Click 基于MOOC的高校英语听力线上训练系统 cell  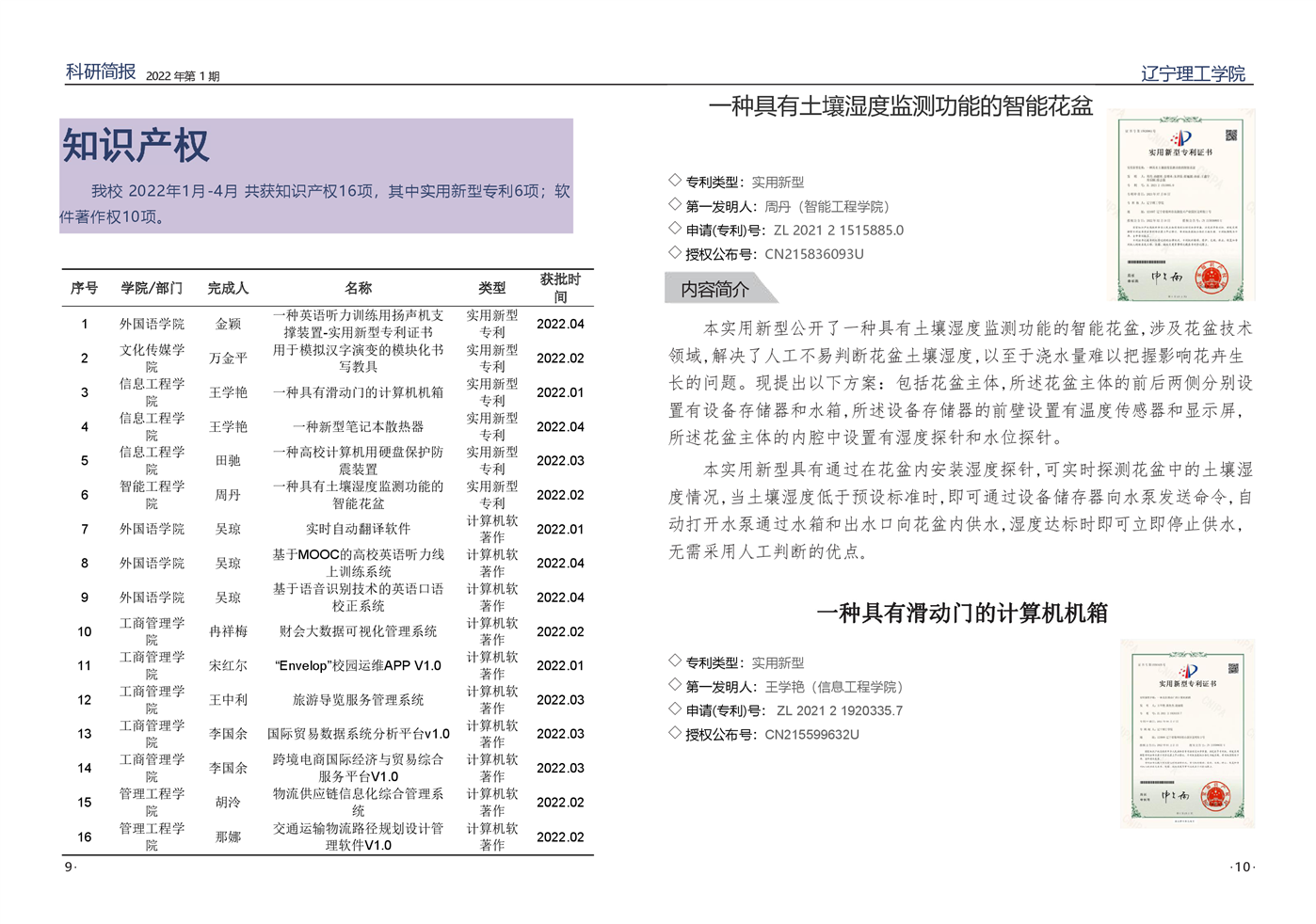point(358,563)
